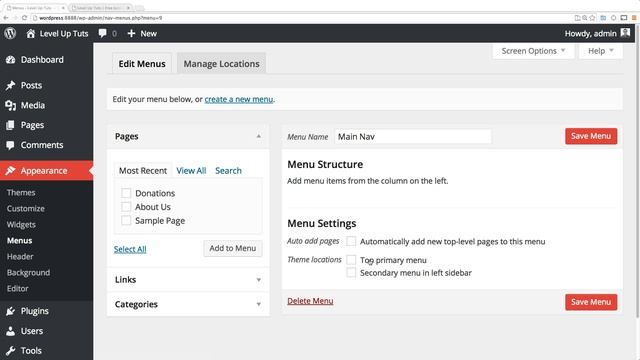Check the Donations page checkbox
The image size is (640, 360).
pyautogui.click(x=126, y=193)
